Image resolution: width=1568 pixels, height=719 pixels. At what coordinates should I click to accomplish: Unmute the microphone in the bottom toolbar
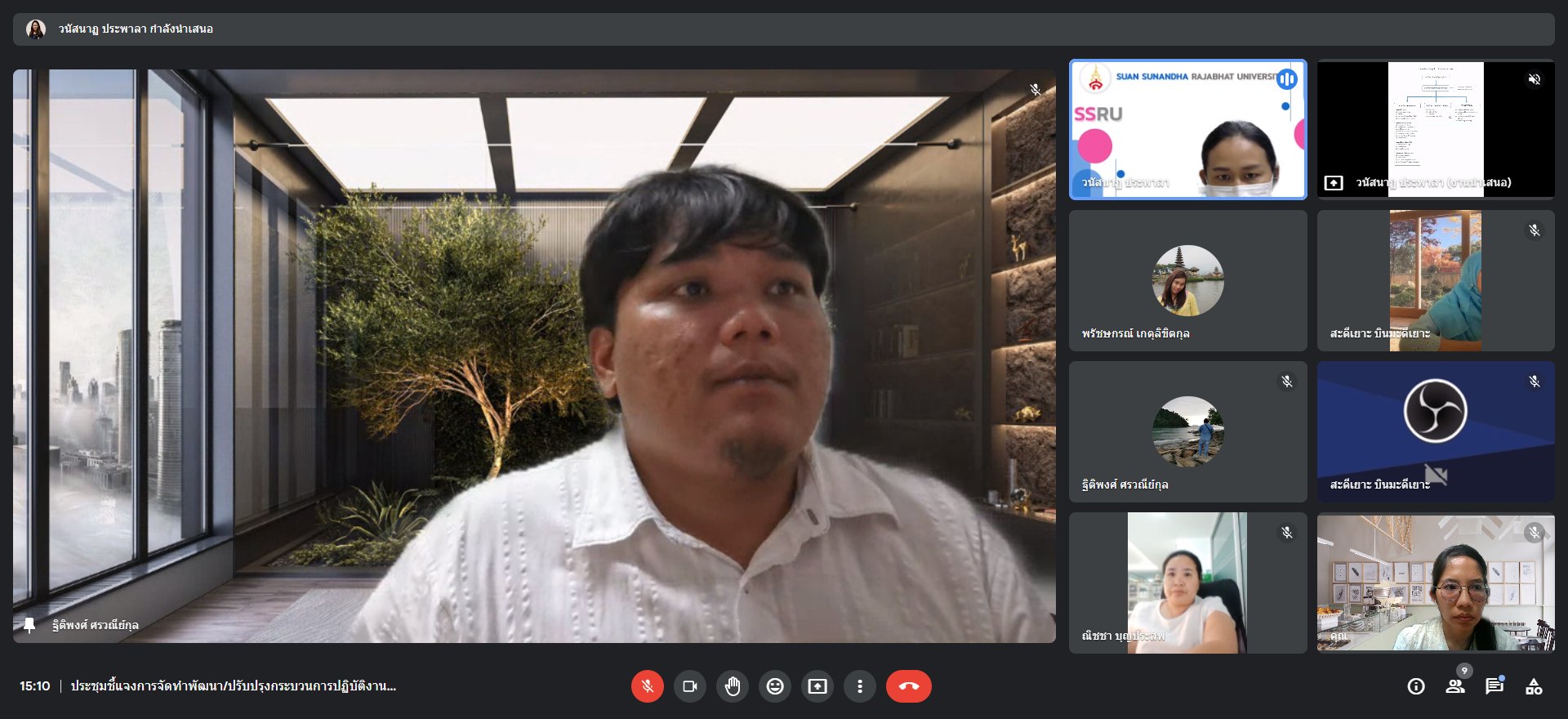tap(647, 686)
